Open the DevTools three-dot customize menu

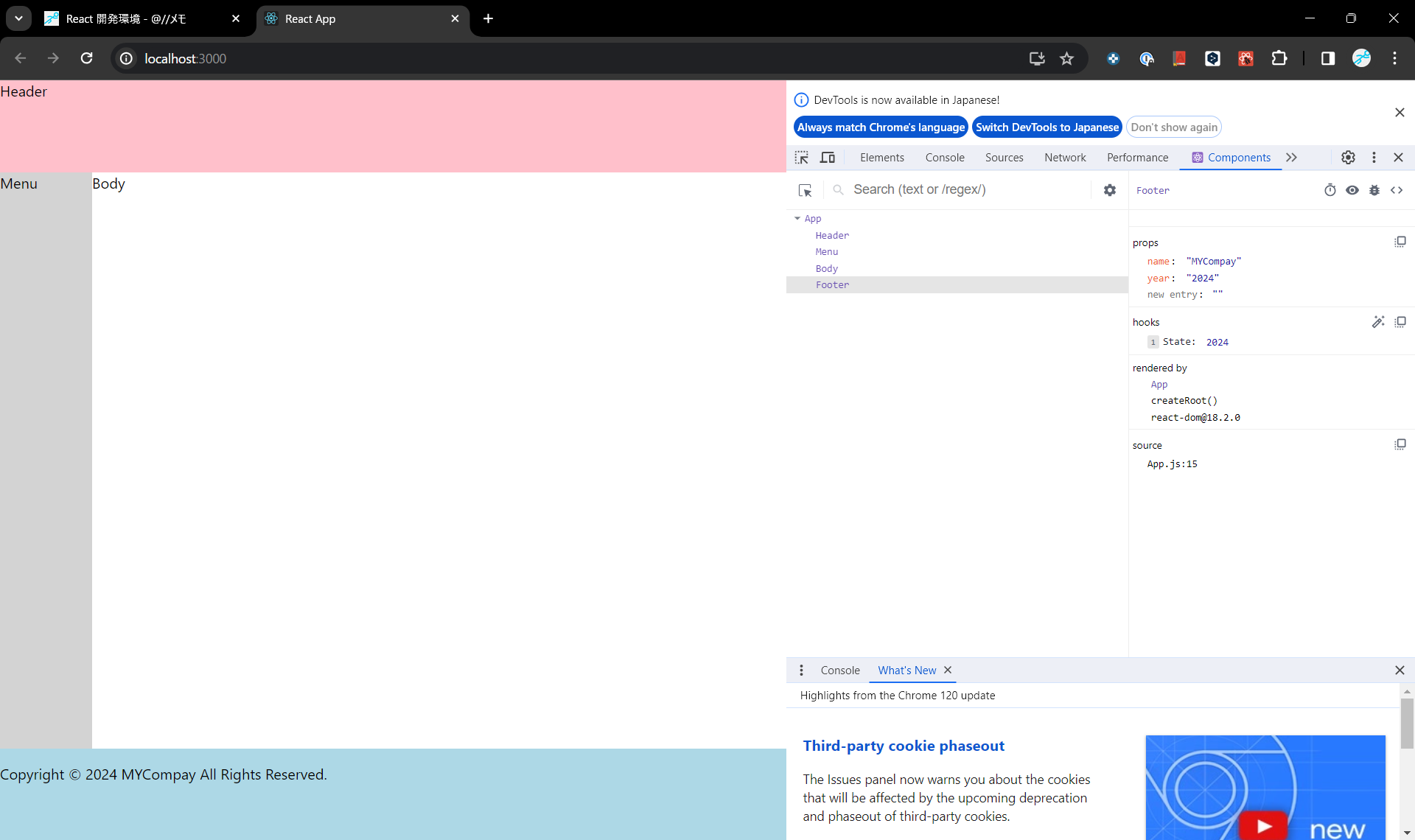click(x=1373, y=157)
